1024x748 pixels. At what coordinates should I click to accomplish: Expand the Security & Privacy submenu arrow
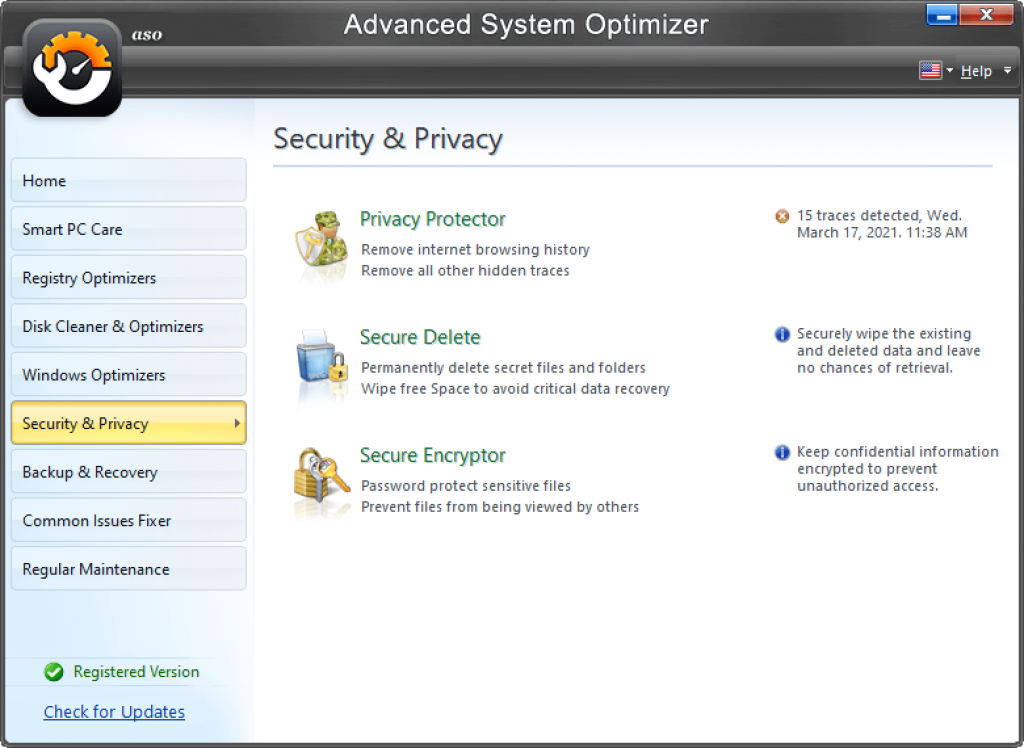[x=237, y=423]
